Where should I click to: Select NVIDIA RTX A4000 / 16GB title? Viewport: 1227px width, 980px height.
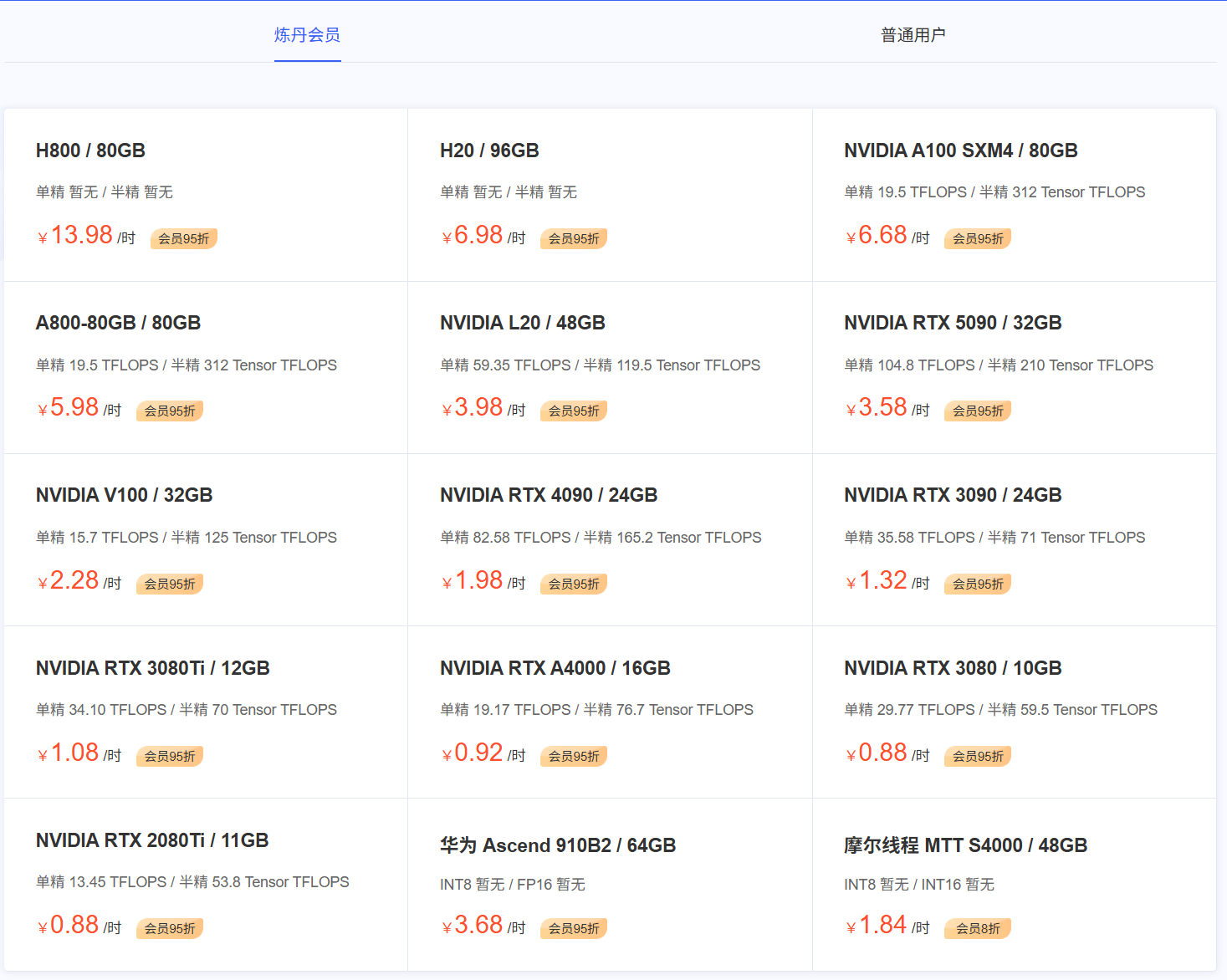click(x=555, y=668)
